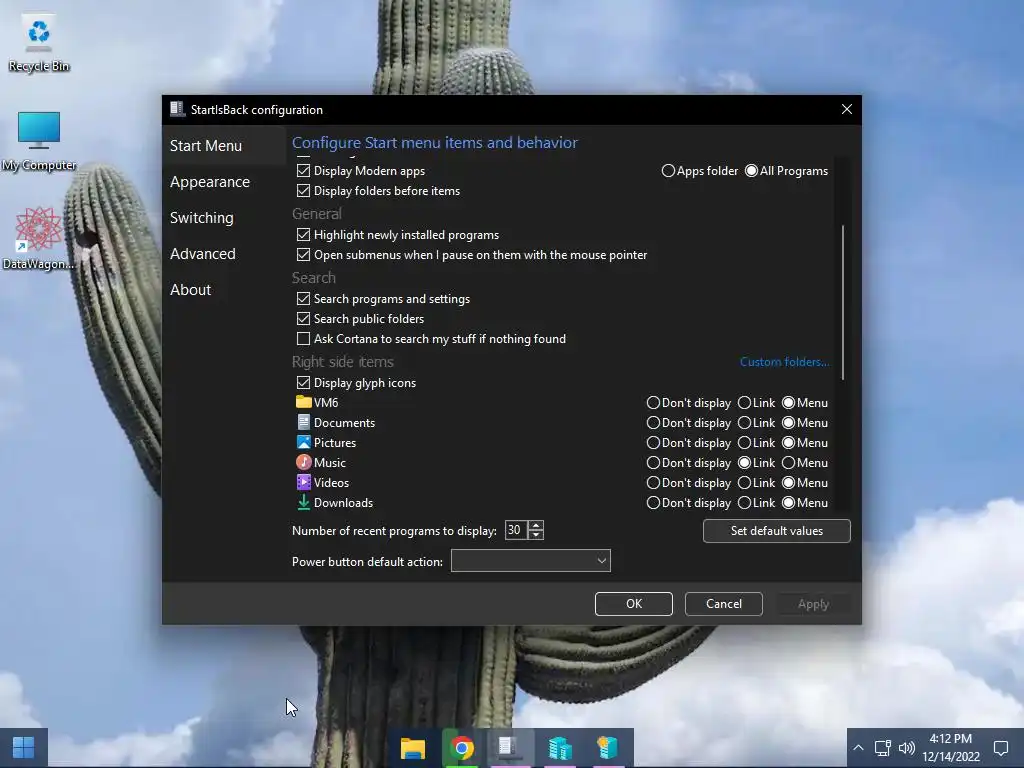This screenshot has height=768, width=1024.
Task: Set Videos to Link
Action: coord(744,483)
